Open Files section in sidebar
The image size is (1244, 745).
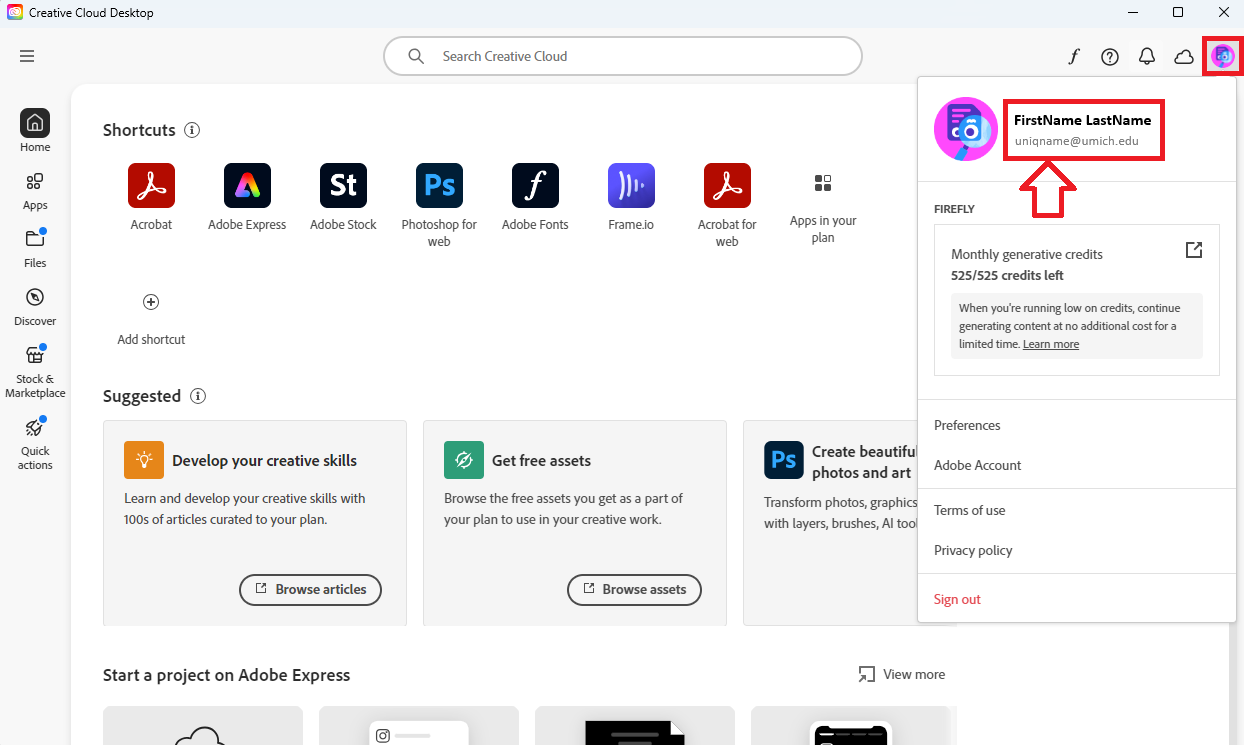pos(35,248)
